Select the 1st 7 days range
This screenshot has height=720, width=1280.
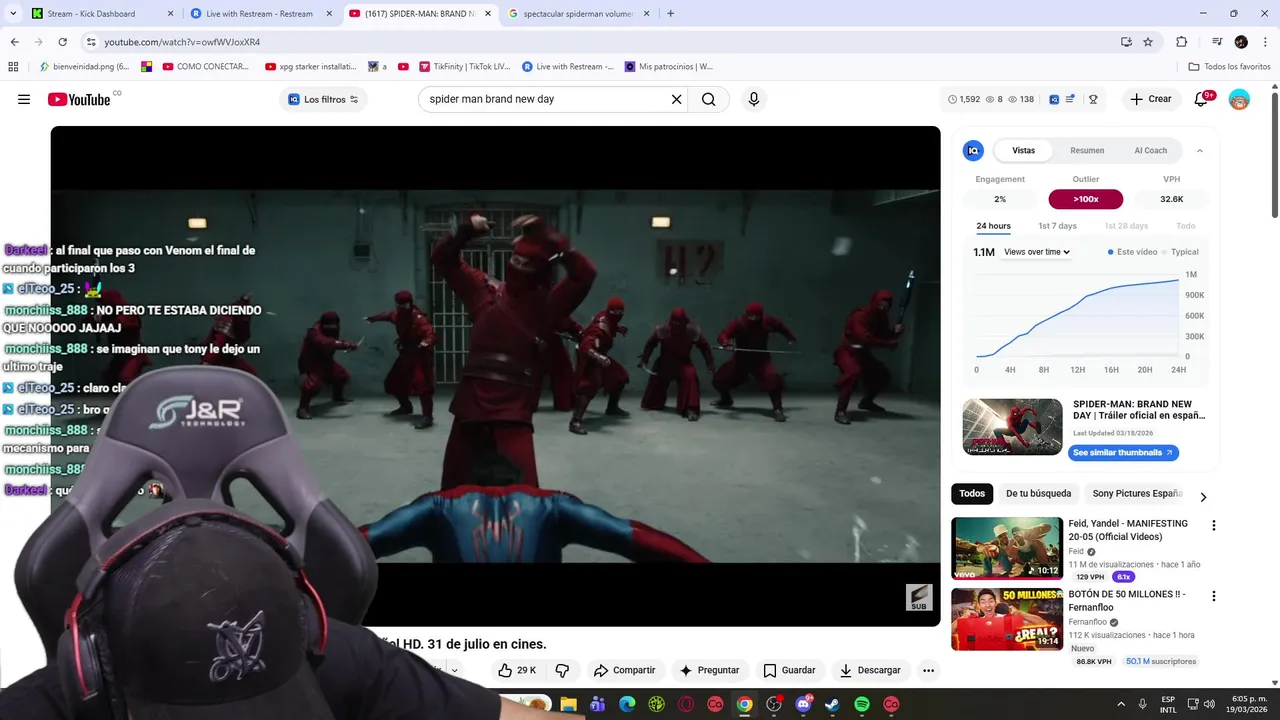(1057, 226)
